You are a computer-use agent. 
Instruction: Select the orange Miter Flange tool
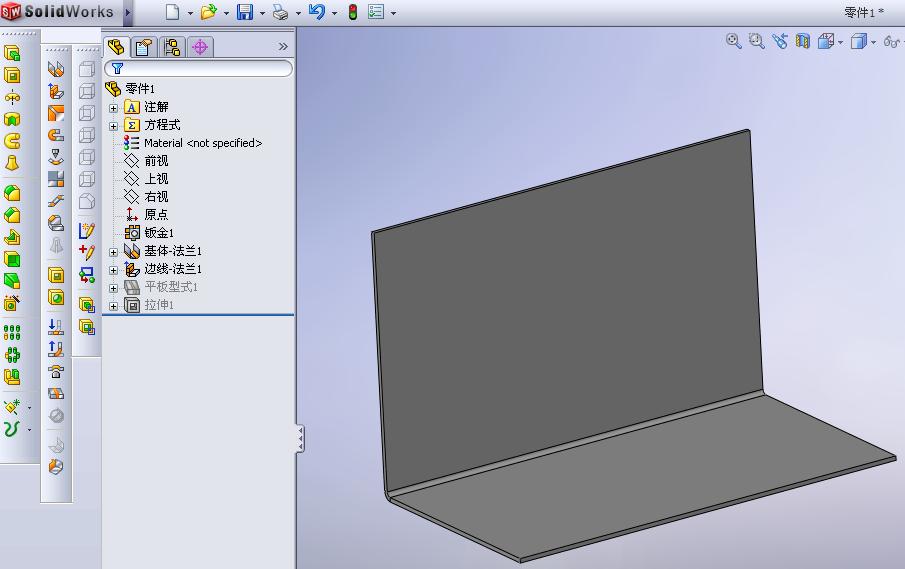pyautogui.click(x=56, y=113)
